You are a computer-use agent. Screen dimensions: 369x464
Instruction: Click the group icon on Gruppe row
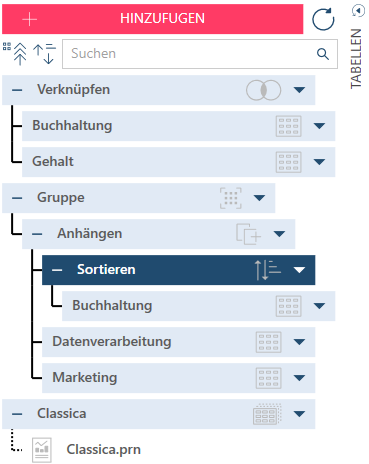[x=231, y=198]
